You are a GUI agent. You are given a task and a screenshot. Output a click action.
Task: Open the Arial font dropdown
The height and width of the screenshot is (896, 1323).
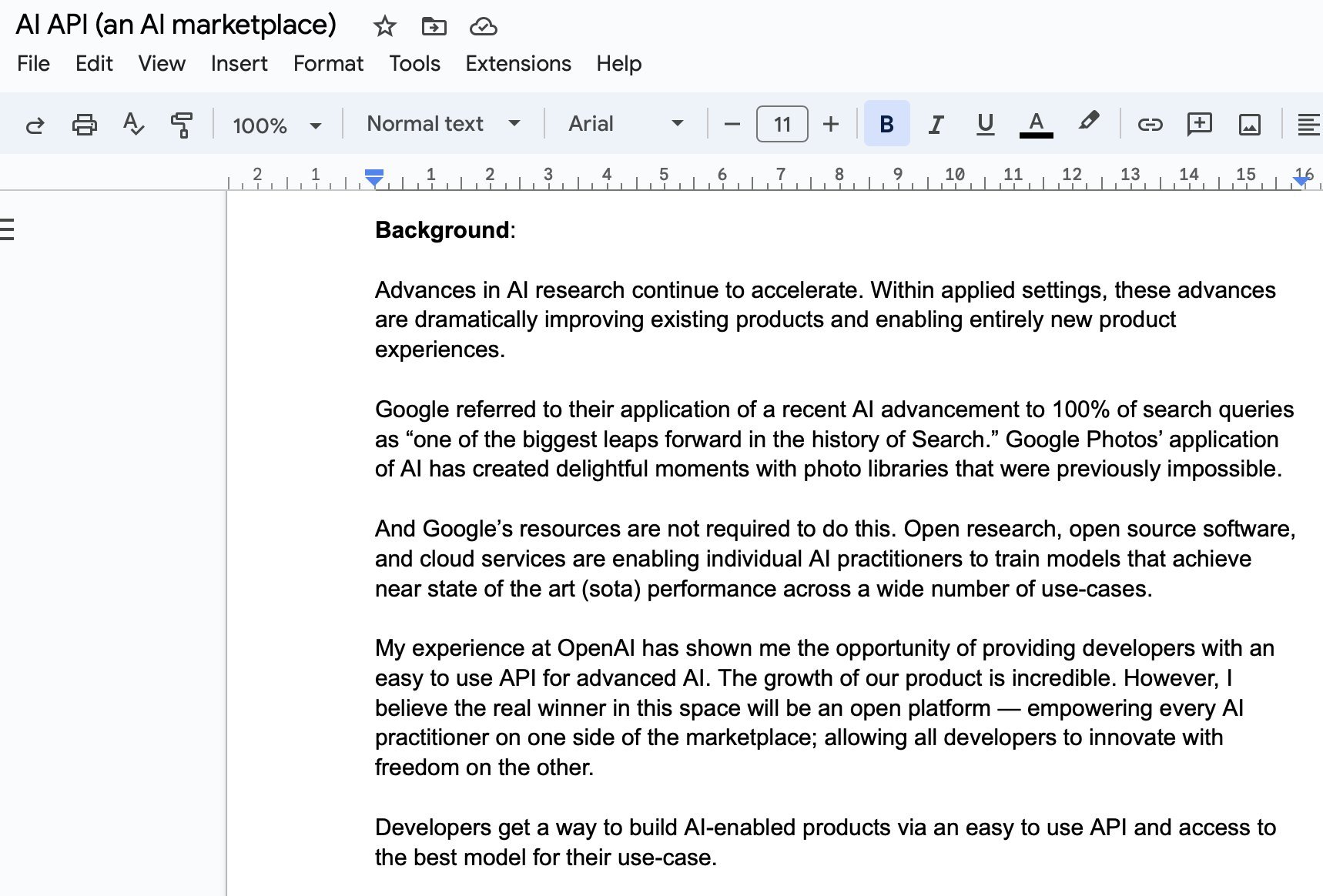click(625, 123)
